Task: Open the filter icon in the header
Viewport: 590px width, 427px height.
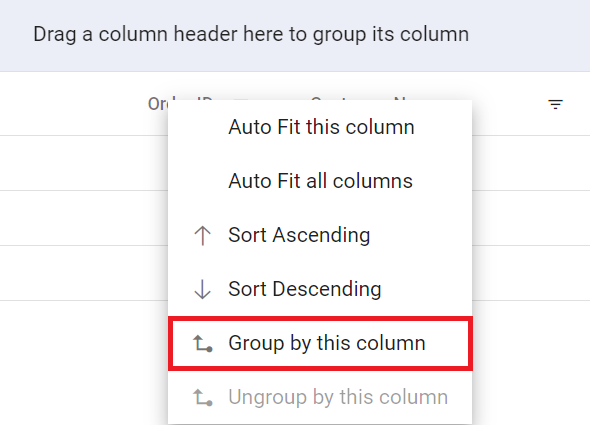Action: 555,104
